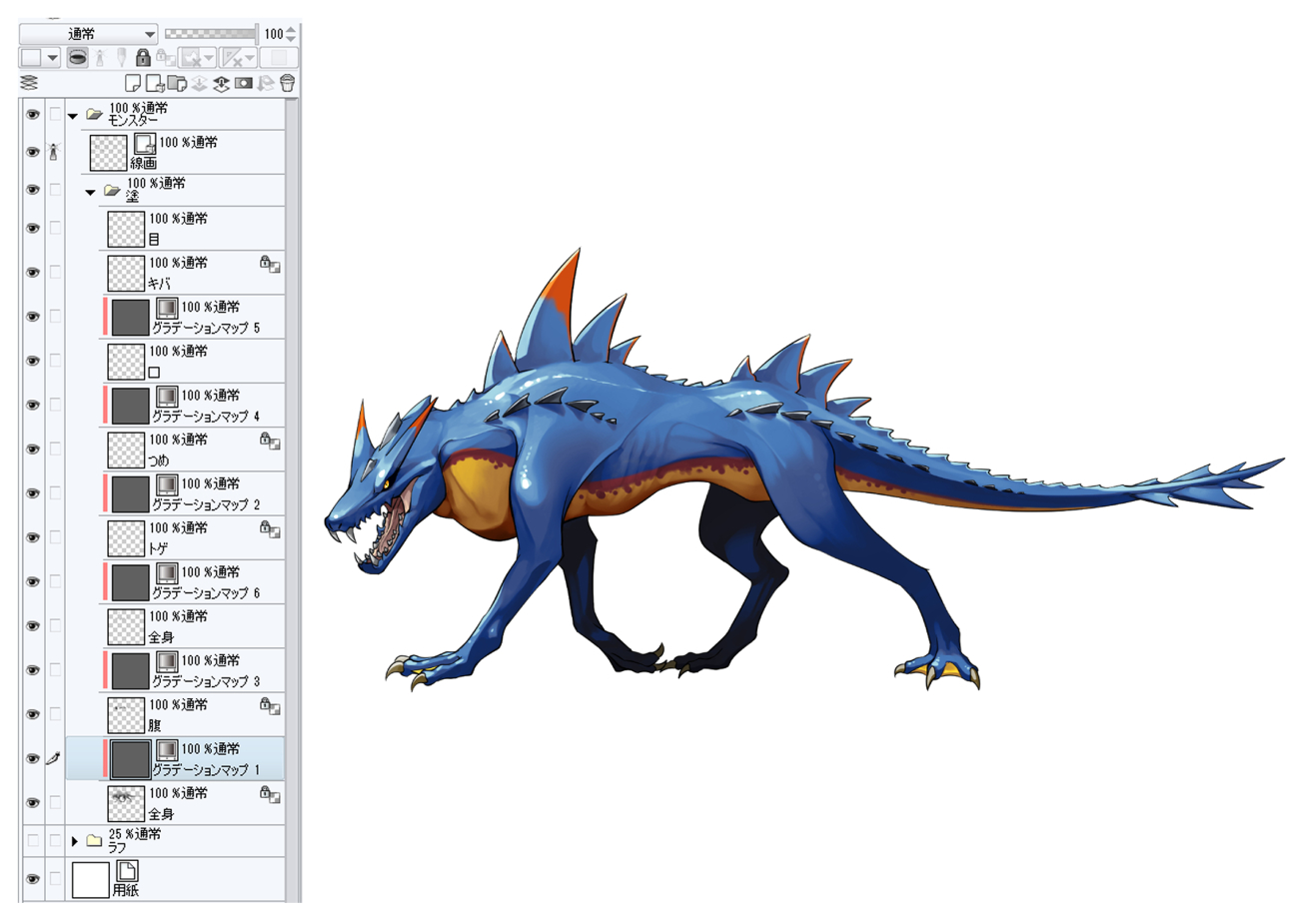Click the Change Layer Color button
The height and width of the screenshot is (924, 1299).
279,58
